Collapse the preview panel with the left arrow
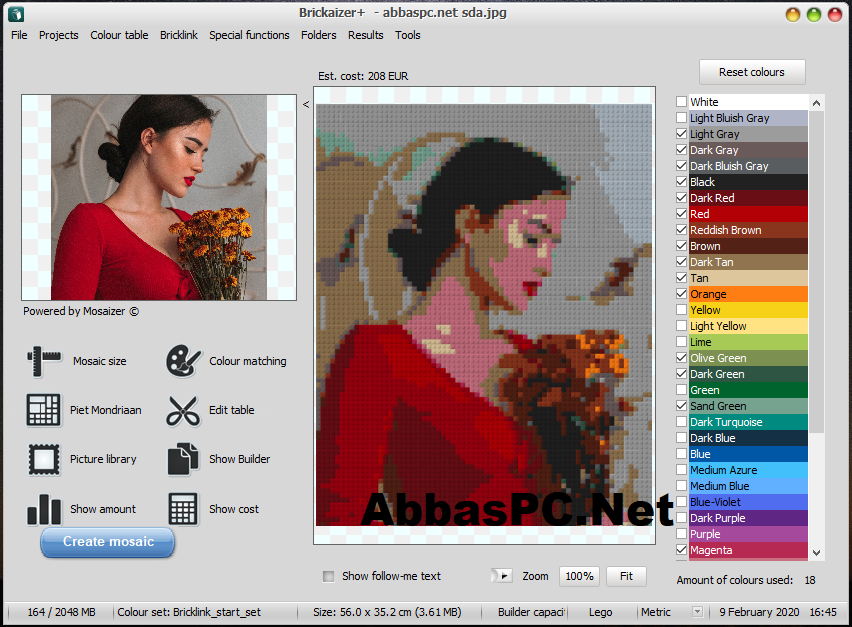Viewport: 852px width, 627px height. click(x=306, y=104)
